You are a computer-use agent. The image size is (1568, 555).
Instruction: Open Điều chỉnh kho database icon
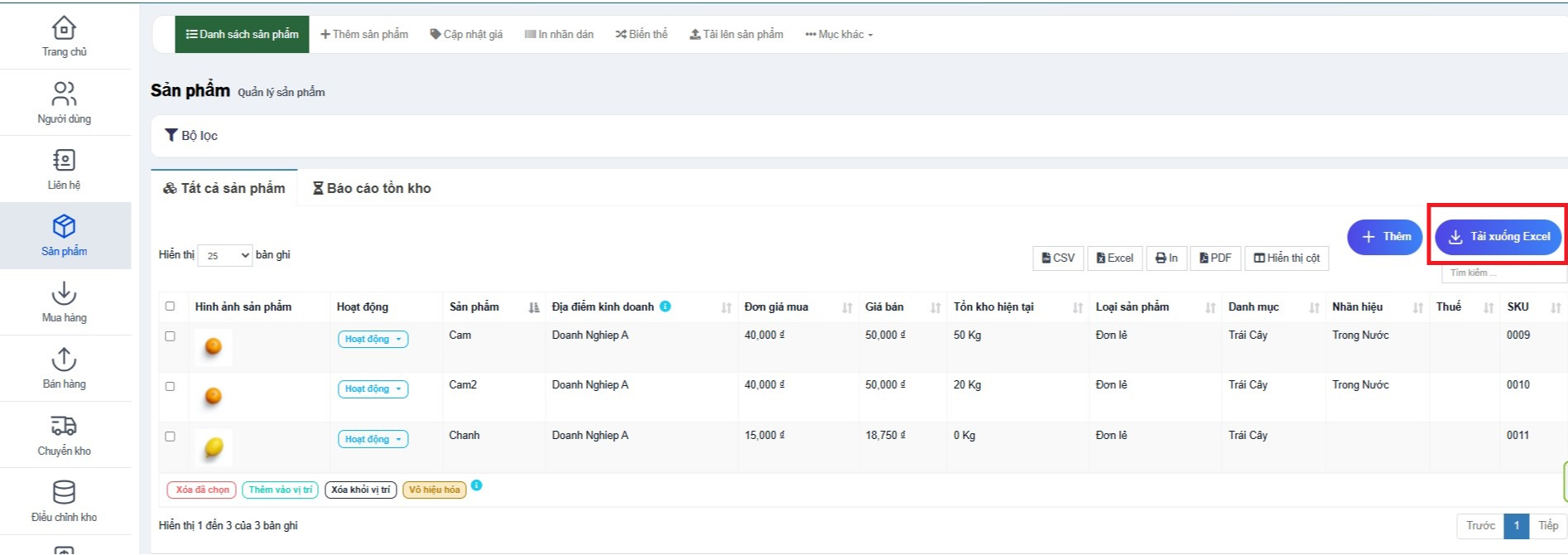point(64,492)
